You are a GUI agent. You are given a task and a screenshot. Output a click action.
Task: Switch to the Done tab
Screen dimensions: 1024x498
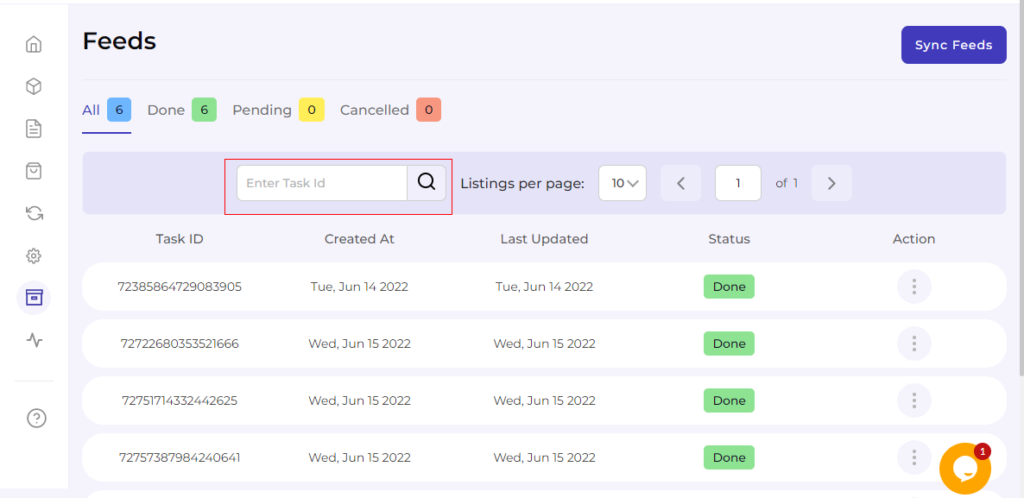(180, 110)
